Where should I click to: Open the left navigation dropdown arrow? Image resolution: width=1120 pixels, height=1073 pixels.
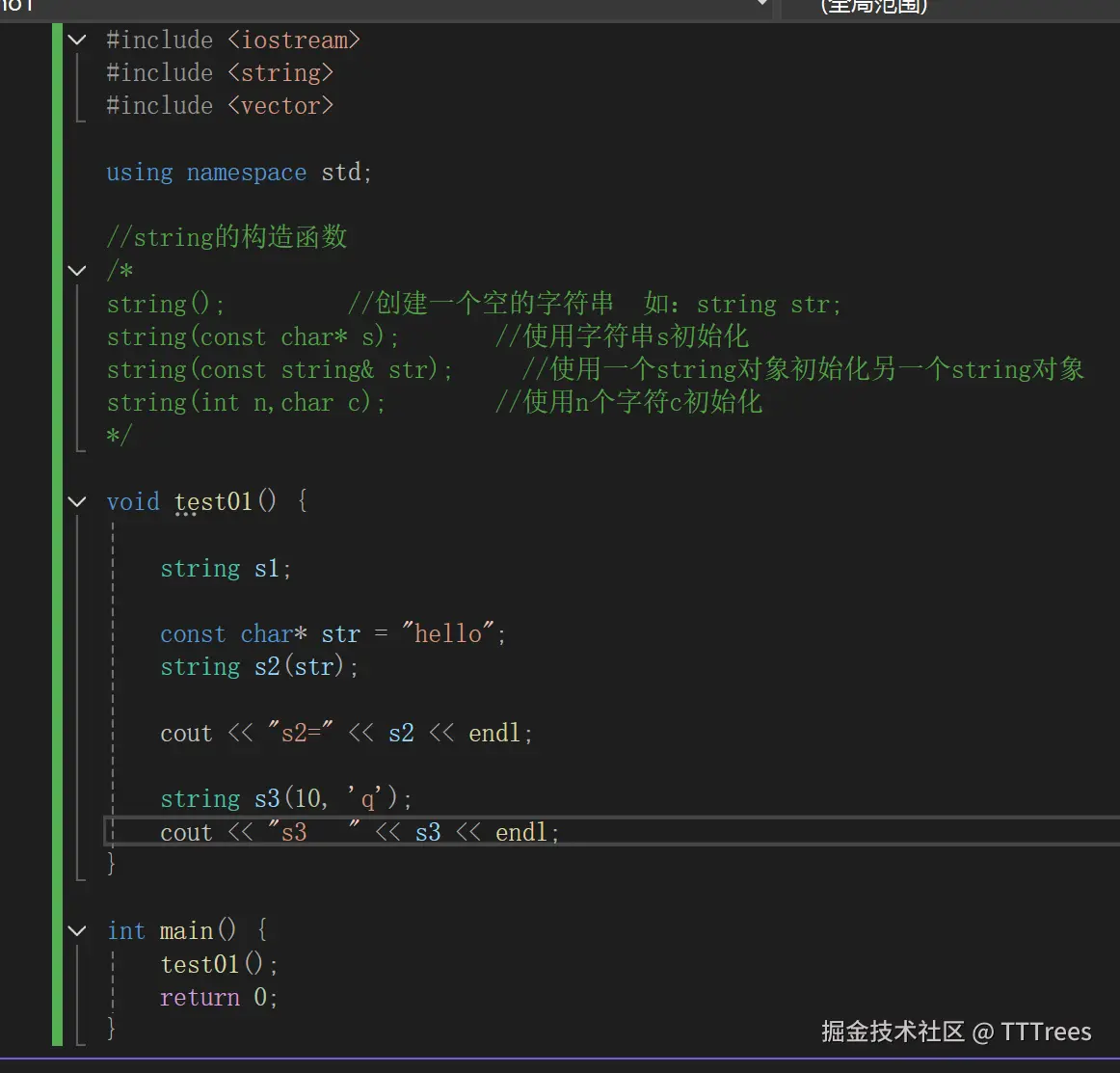click(762, 4)
